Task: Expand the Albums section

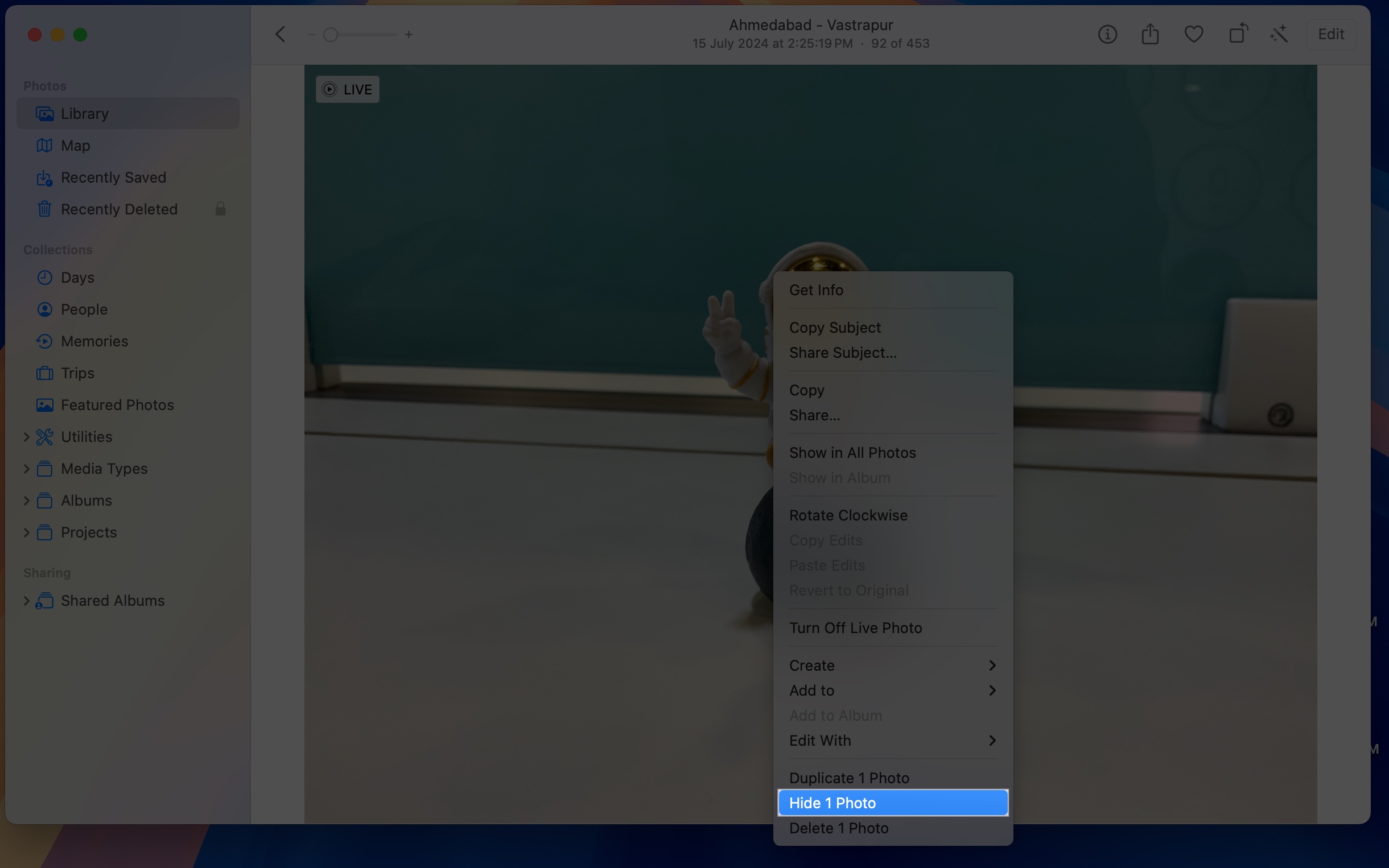Action: (x=26, y=500)
